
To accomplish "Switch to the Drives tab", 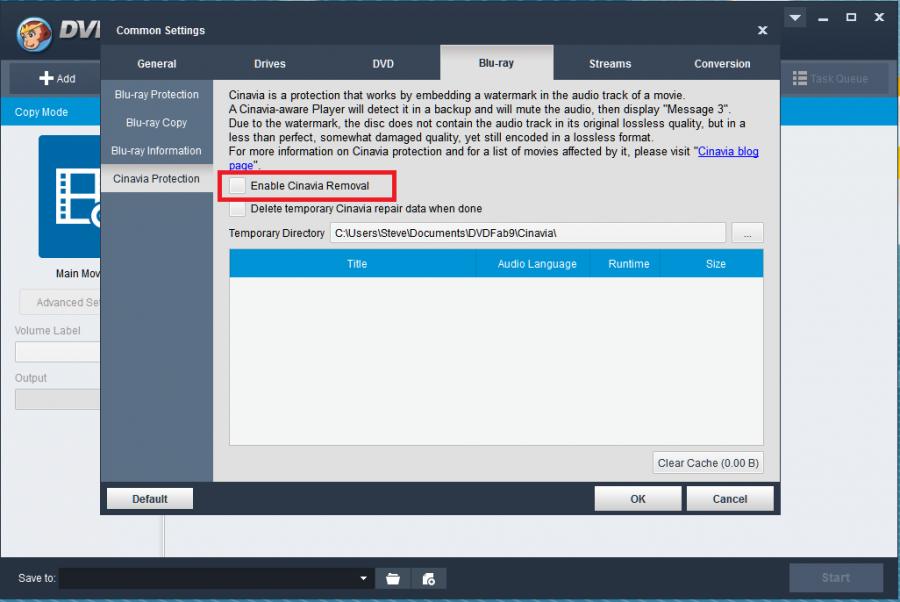I will click(x=270, y=64).
